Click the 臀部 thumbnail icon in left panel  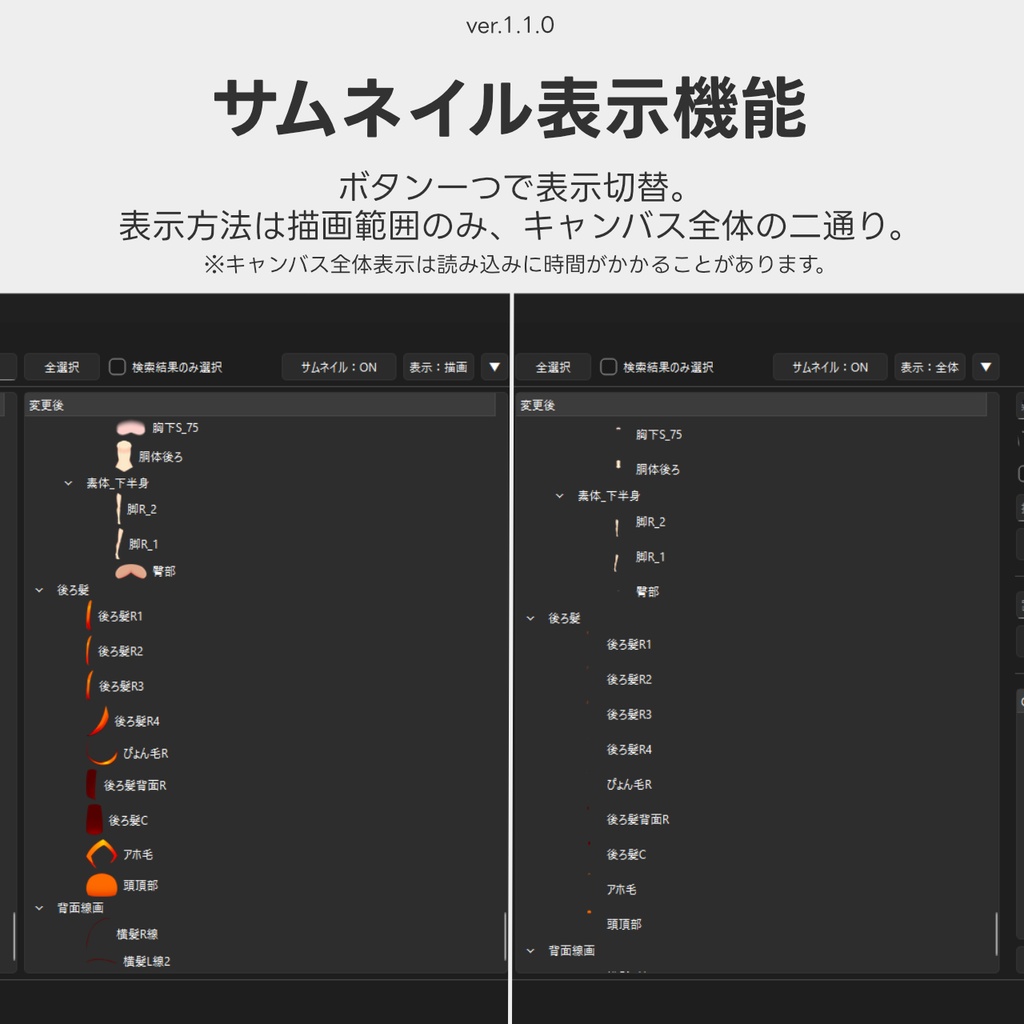click(x=131, y=571)
